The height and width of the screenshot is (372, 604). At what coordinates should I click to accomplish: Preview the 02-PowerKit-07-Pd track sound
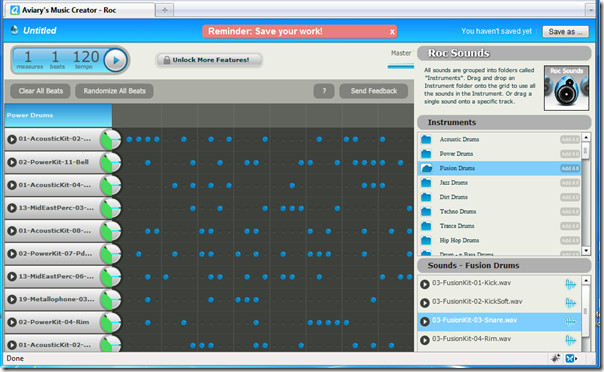[12, 254]
